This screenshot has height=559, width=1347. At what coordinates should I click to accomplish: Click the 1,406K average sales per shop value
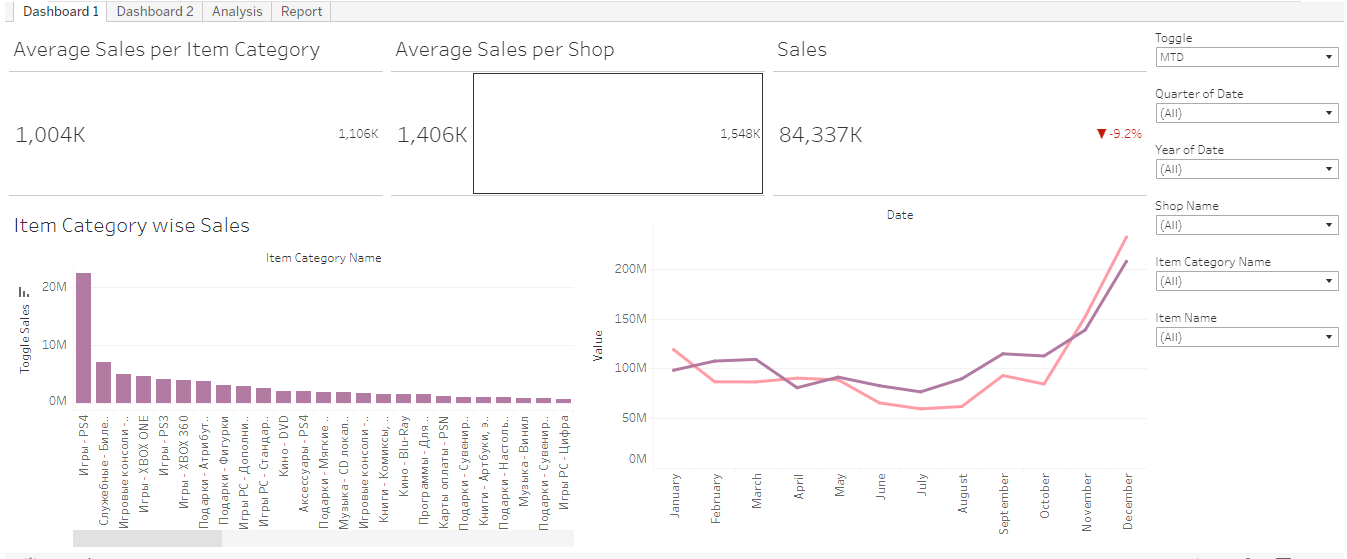click(x=432, y=135)
